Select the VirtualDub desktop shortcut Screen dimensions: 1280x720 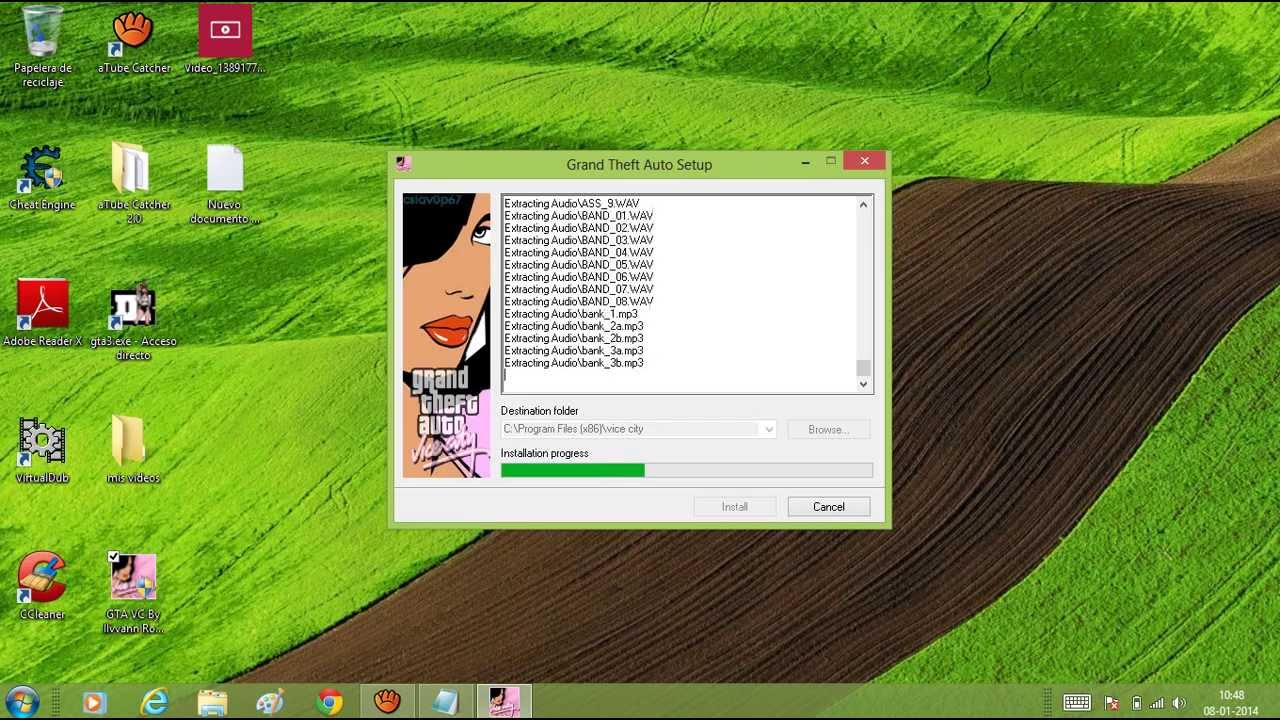tap(42, 451)
